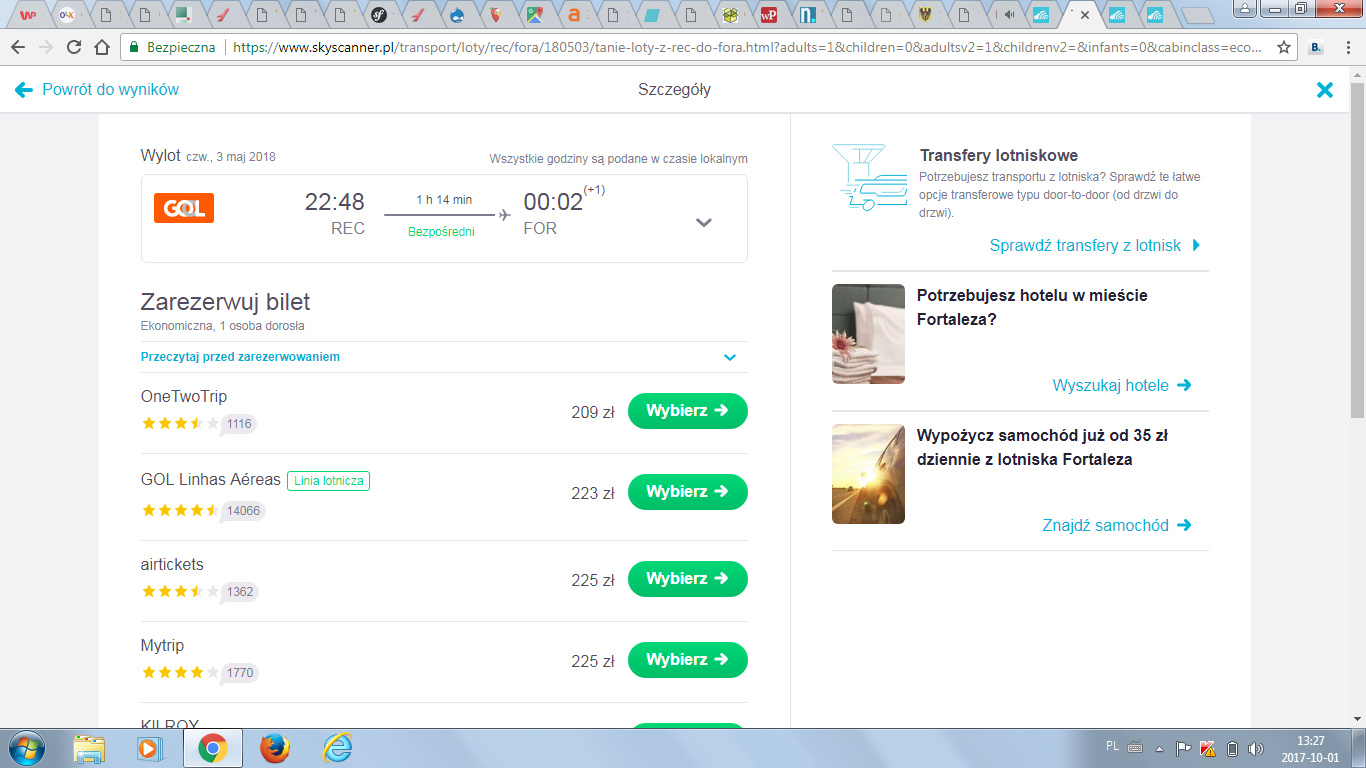Click the airport transfers car illustration
Viewport: 1366px width, 768px height.
pyautogui.click(x=868, y=177)
